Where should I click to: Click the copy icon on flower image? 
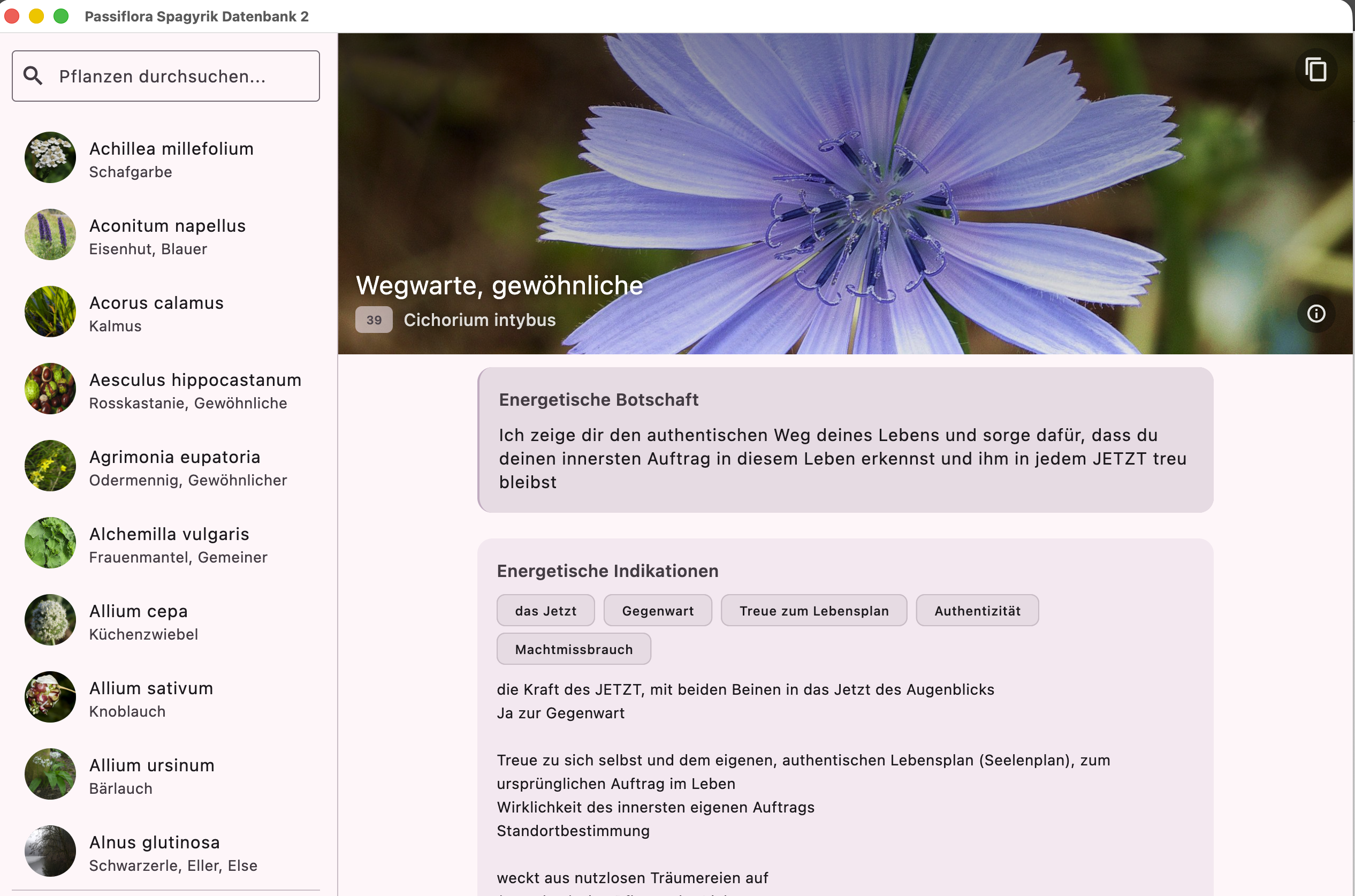click(1315, 70)
